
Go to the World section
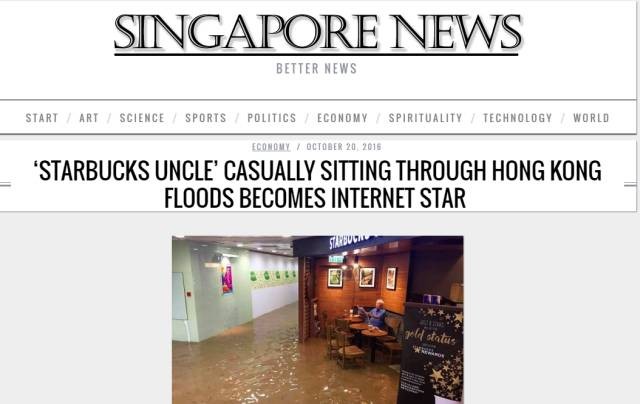591,118
